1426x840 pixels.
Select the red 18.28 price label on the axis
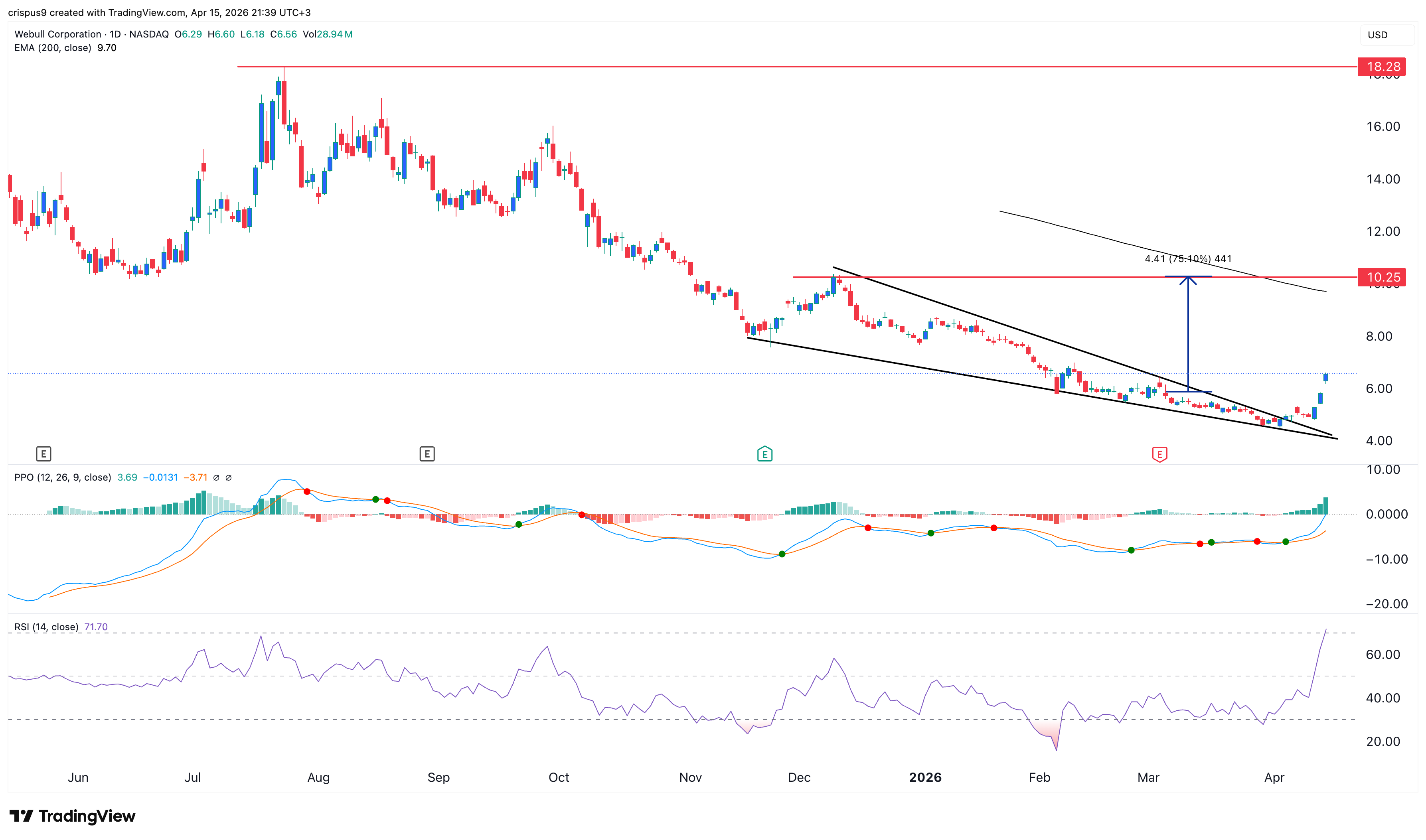coord(1385,66)
